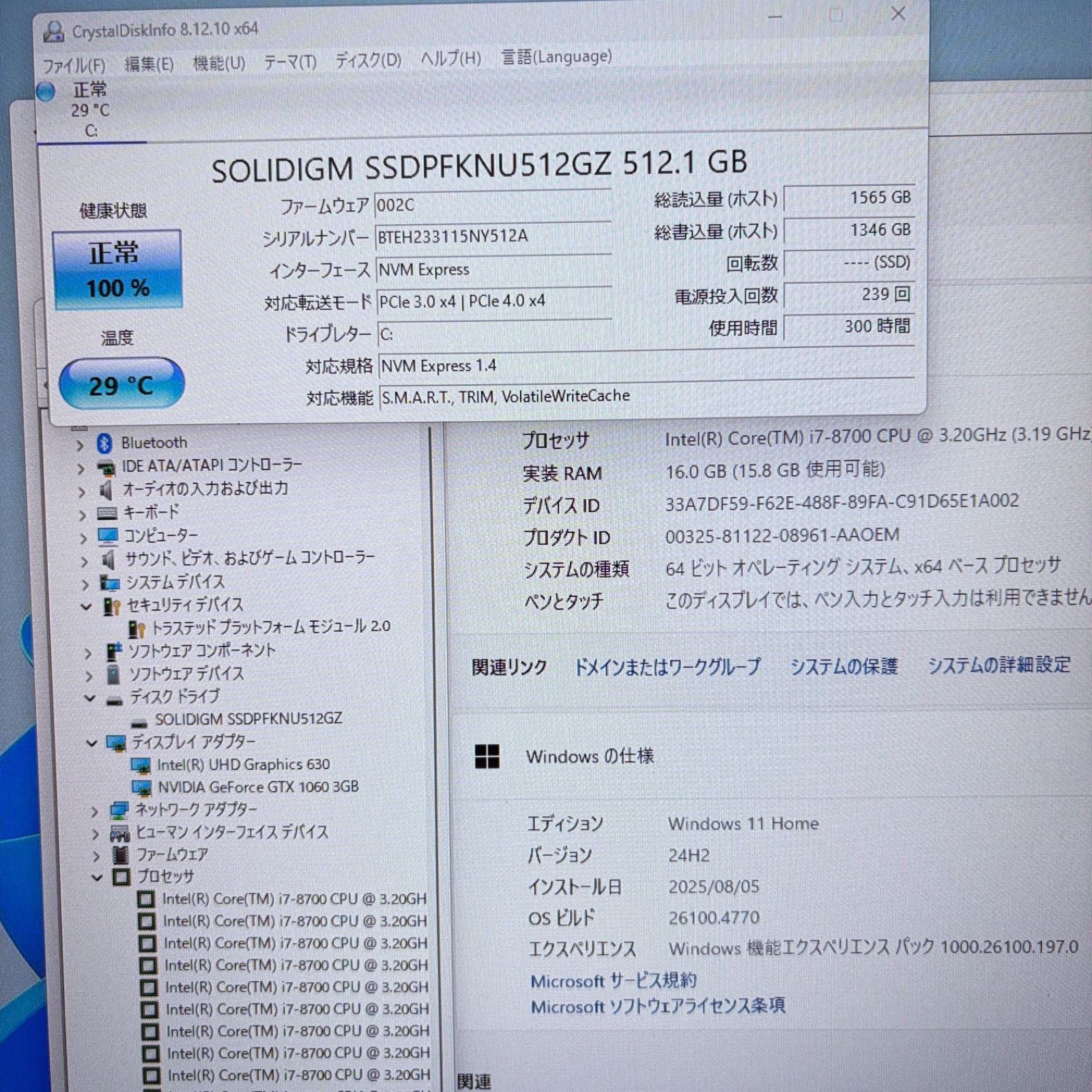This screenshot has height=1092, width=1092.
Task: Click the セキュリティ デバイス key icon
Action: 111,607
